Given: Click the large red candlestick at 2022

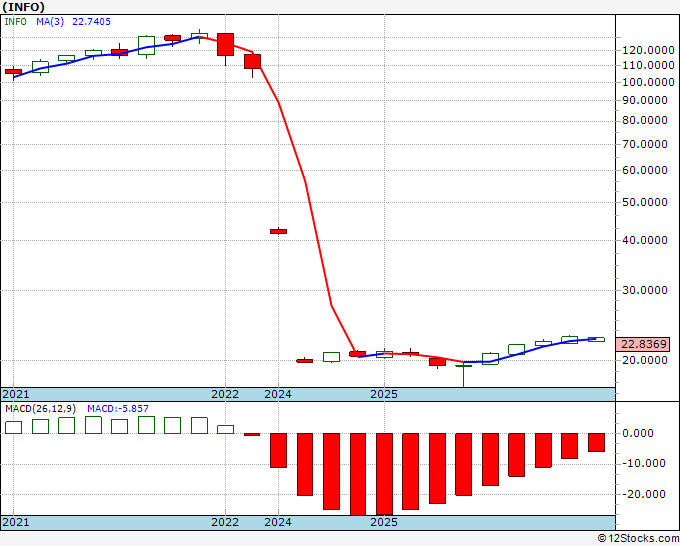Looking at the screenshot, I should 226,44.
